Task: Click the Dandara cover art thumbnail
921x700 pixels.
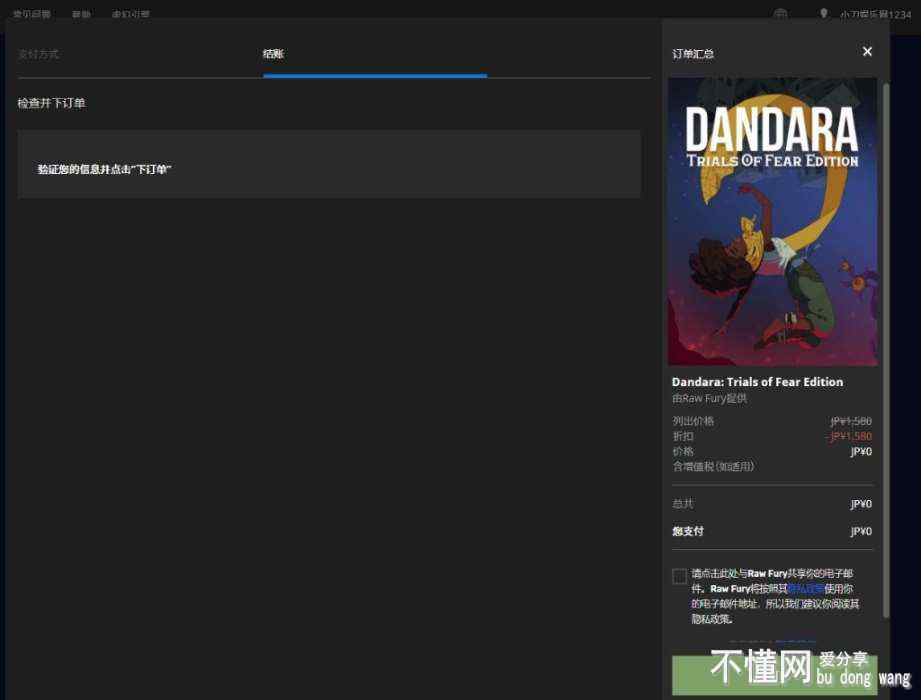Action: click(x=773, y=222)
